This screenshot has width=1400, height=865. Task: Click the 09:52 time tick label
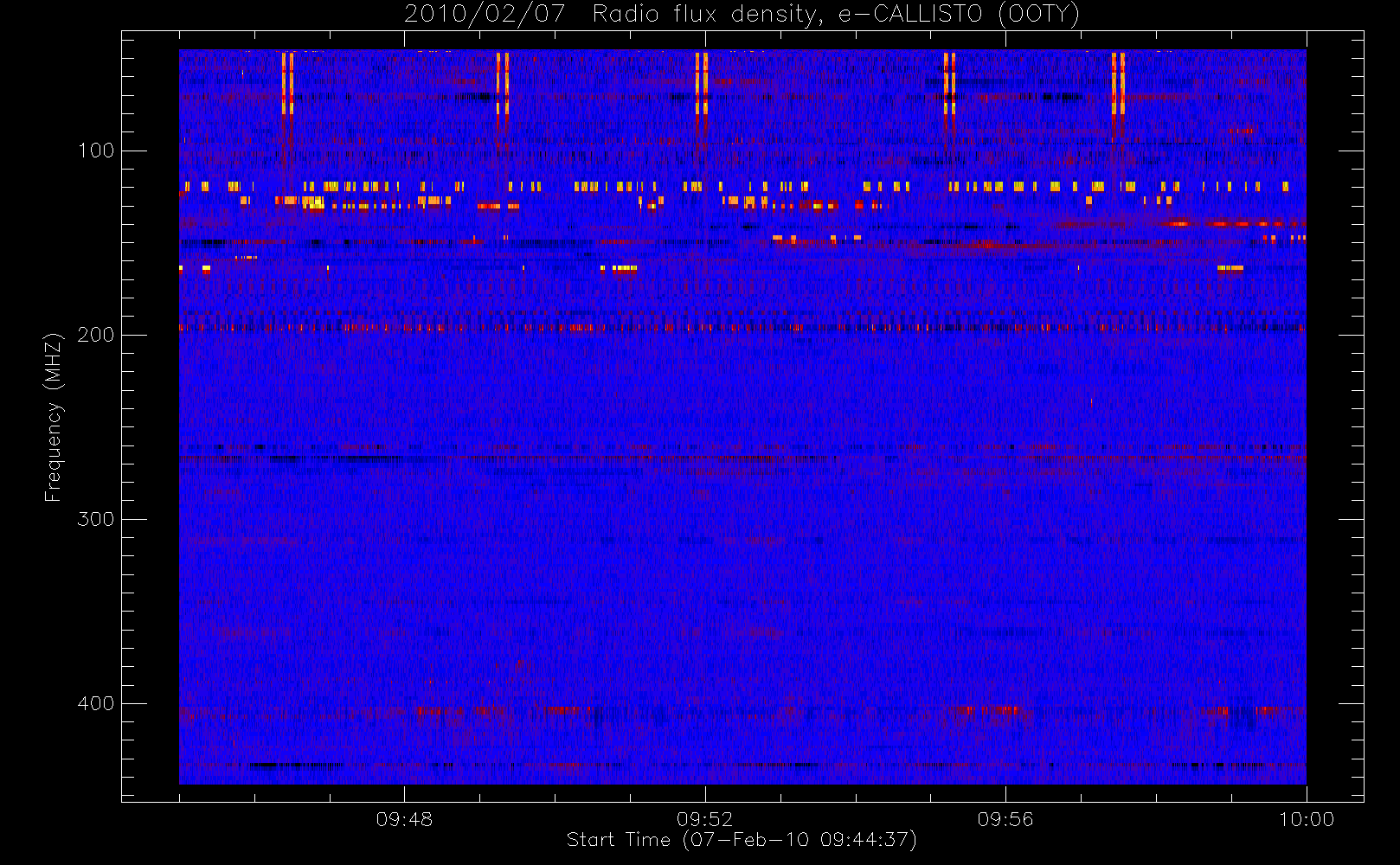click(704, 819)
